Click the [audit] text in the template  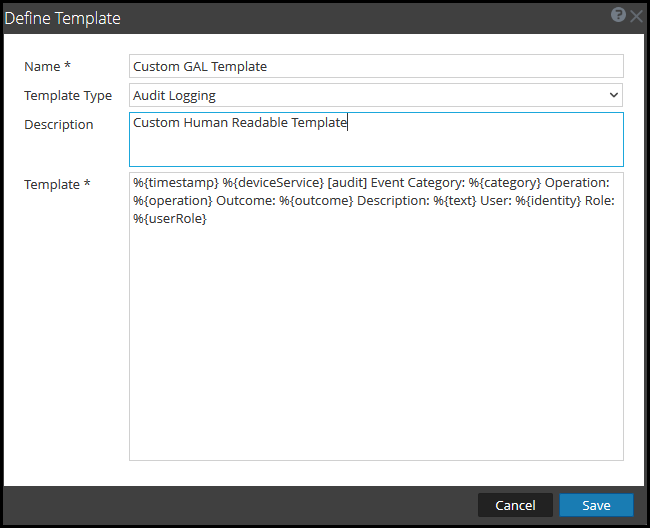[x=350, y=183]
